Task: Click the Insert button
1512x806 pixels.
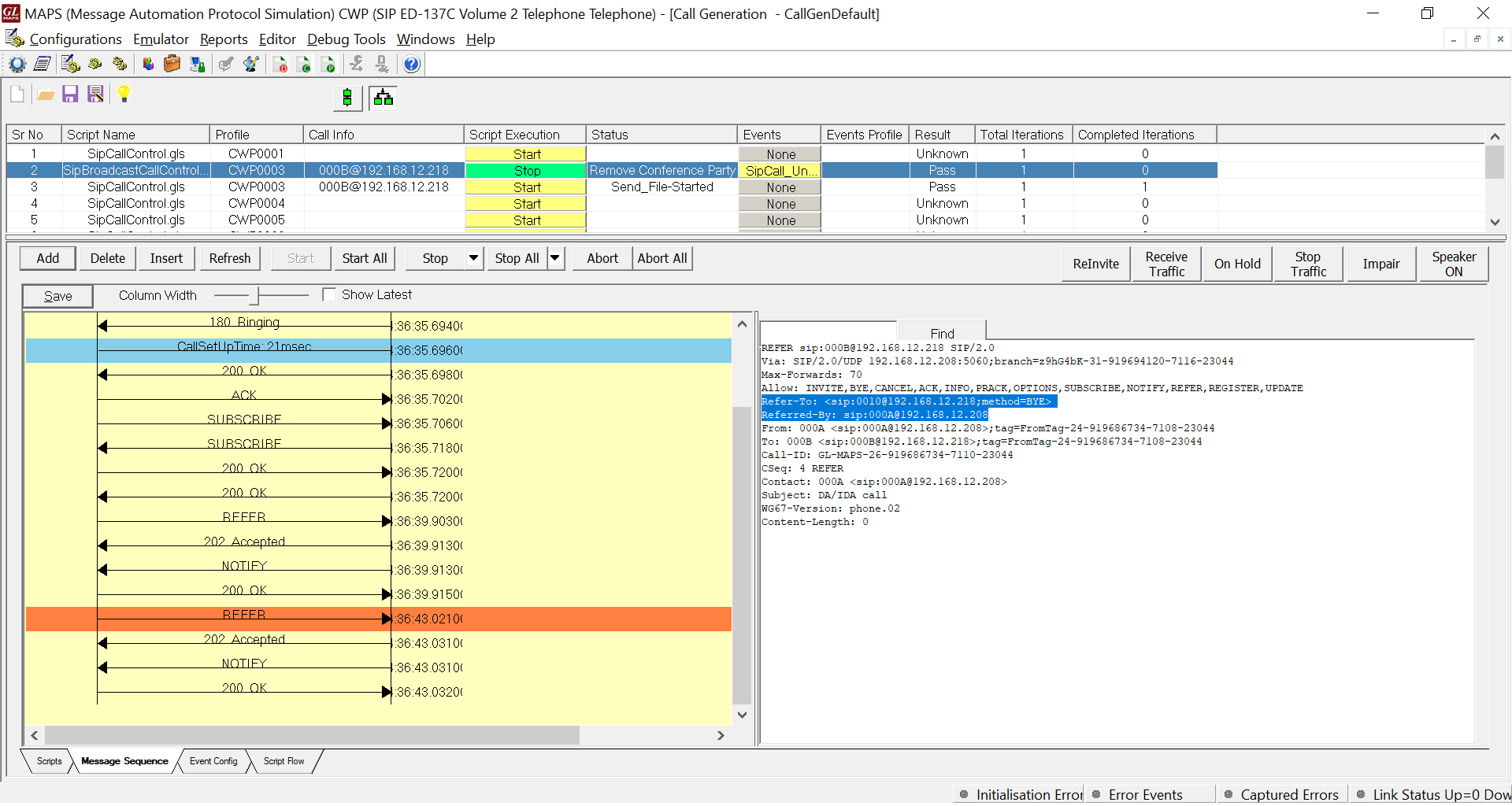Action: point(166,258)
